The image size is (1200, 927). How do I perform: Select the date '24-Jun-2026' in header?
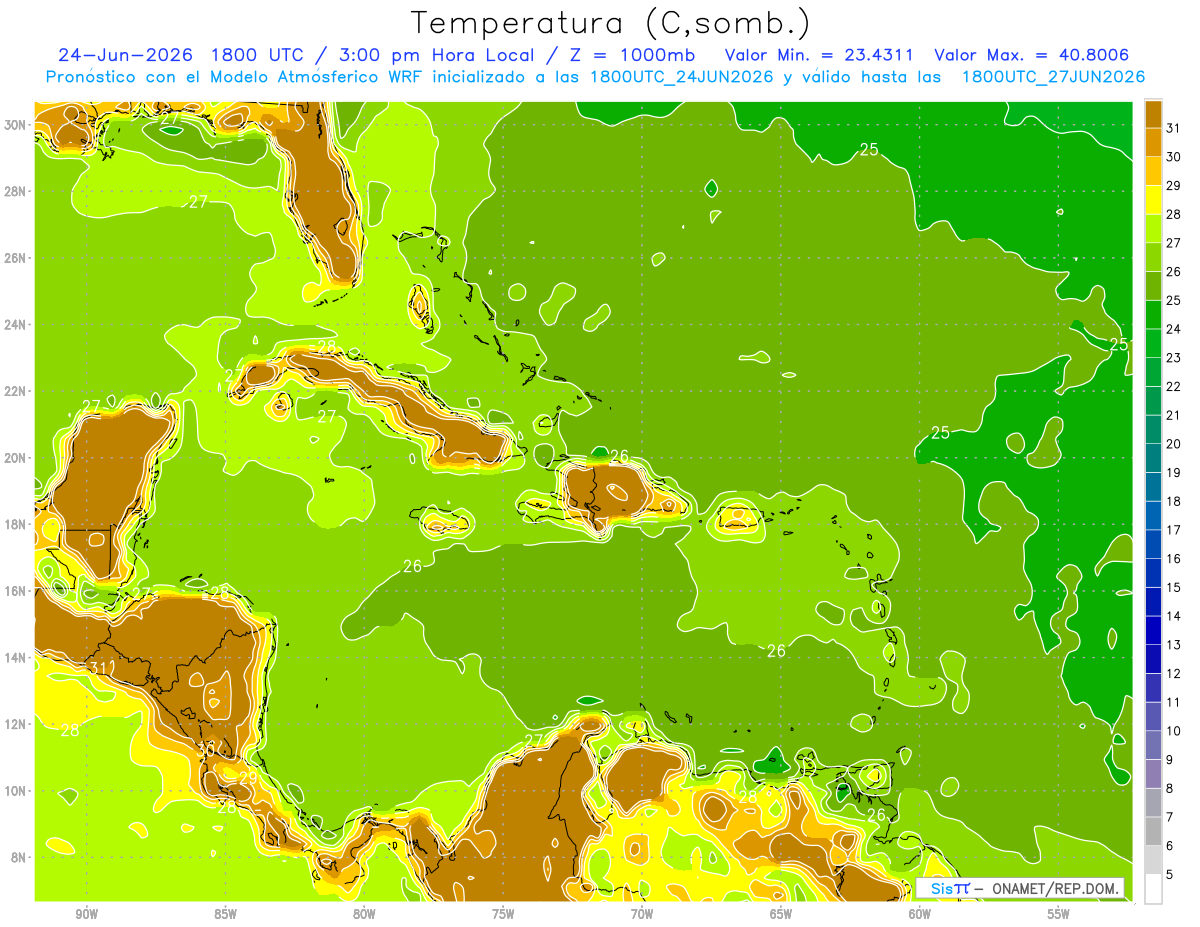point(124,55)
